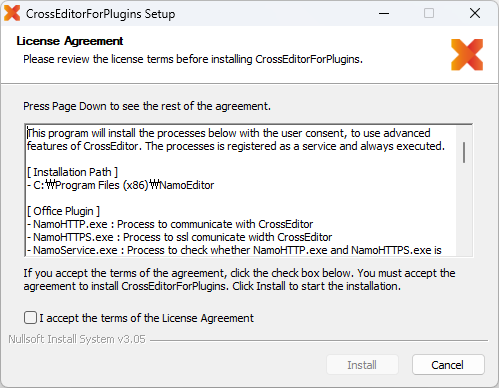Click the scrollbar track below the thumb
This screenshot has width=499, height=388.
pyautogui.click(x=464, y=210)
